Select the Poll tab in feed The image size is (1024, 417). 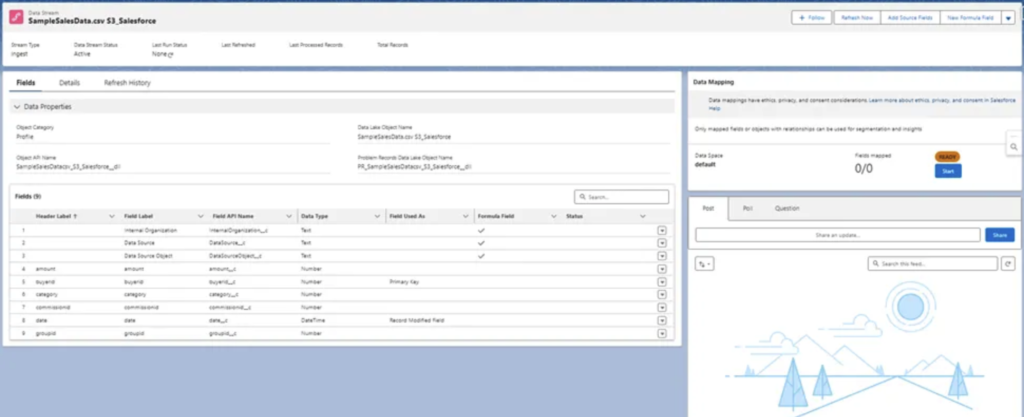pyautogui.click(x=748, y=208)
